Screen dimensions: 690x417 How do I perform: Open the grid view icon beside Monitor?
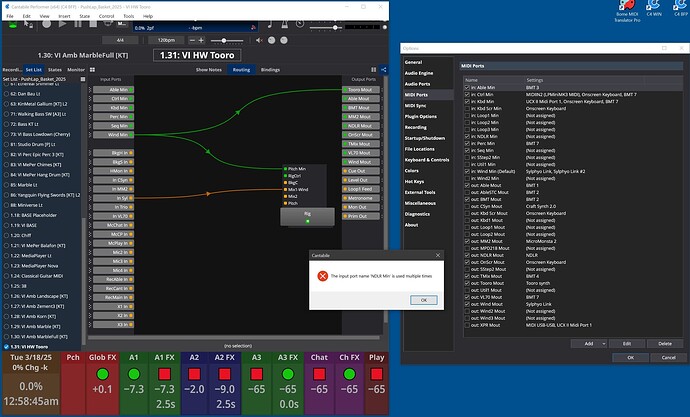pyautogui.click(x=92, y=70)
